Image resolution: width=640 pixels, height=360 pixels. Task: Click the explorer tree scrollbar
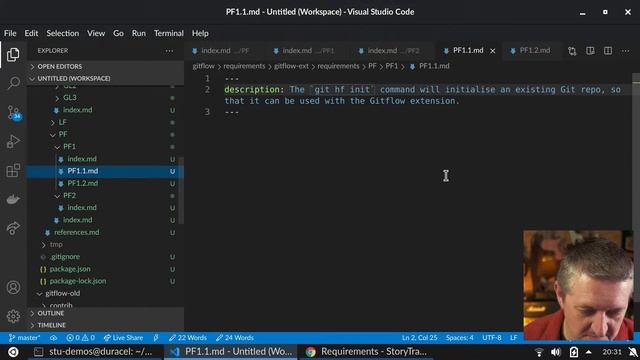point(182,191)
